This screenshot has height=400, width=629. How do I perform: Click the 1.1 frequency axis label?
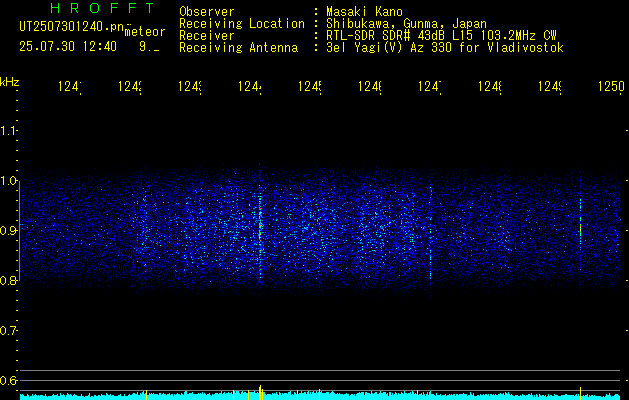pyautogui.click(x=8, y=131)
